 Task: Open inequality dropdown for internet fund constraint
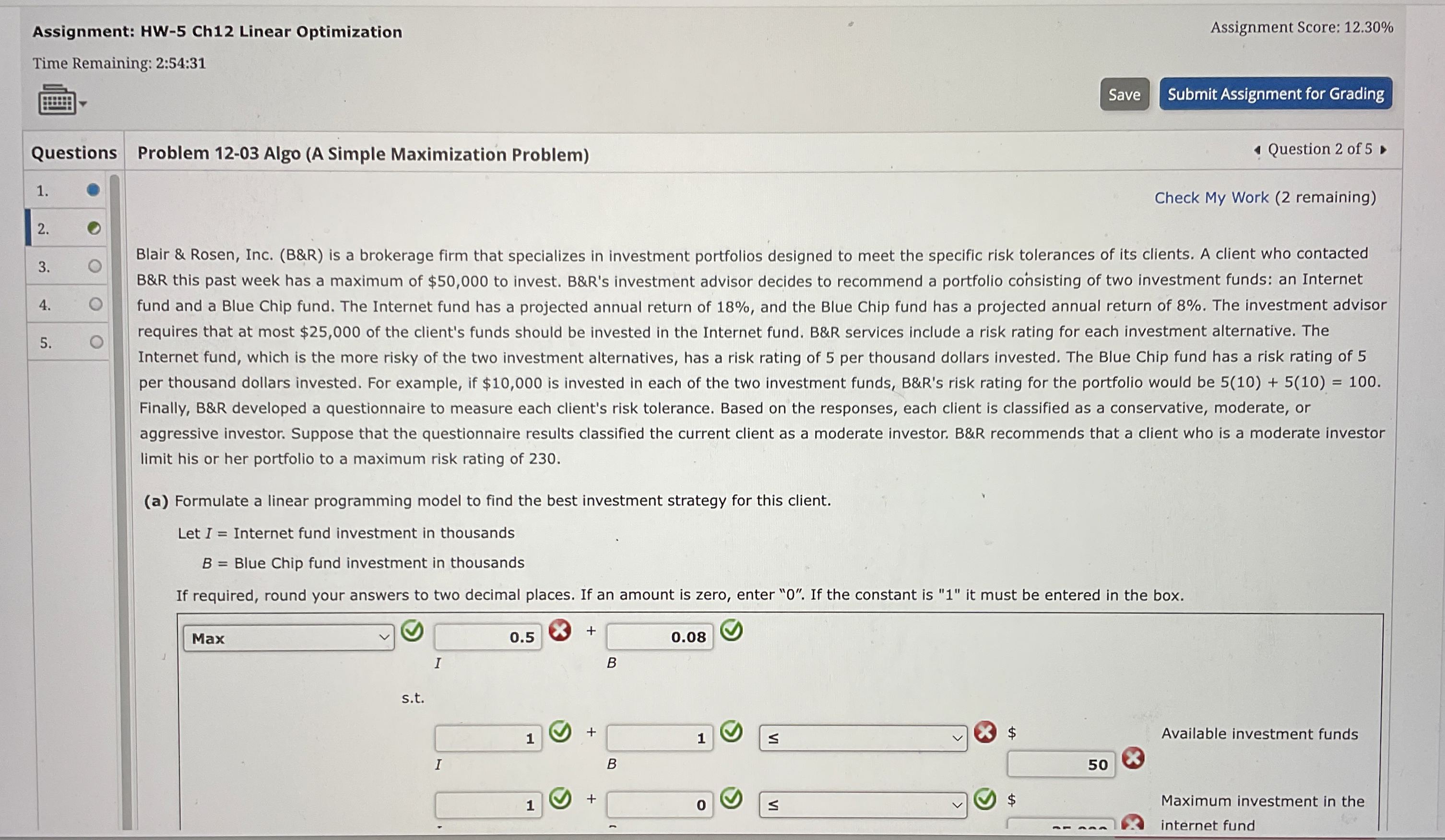pos(863,805)
